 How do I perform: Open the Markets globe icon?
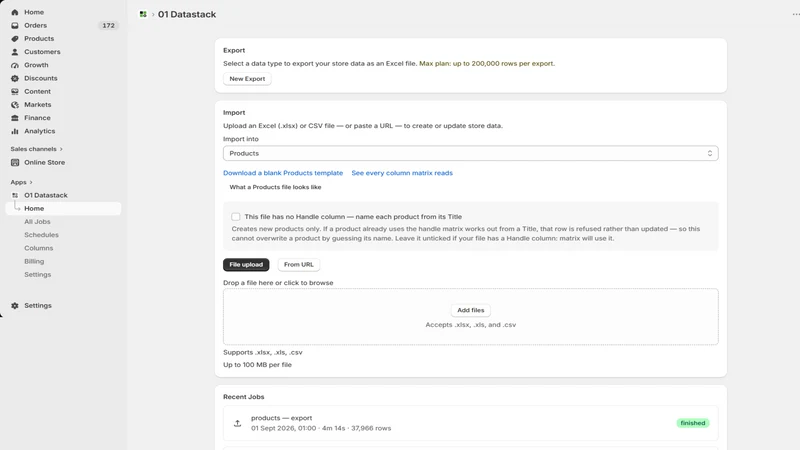tap(15, 105)
